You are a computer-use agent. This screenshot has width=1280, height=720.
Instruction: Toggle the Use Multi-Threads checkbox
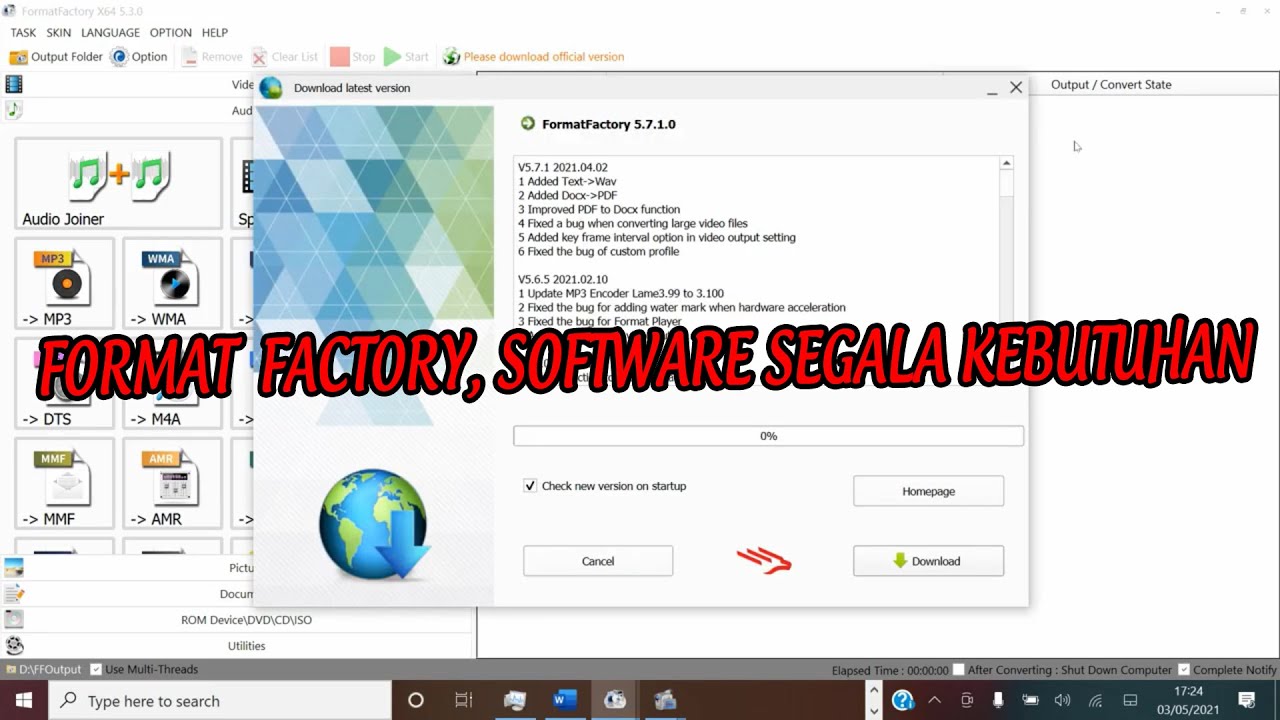(96, 670)
